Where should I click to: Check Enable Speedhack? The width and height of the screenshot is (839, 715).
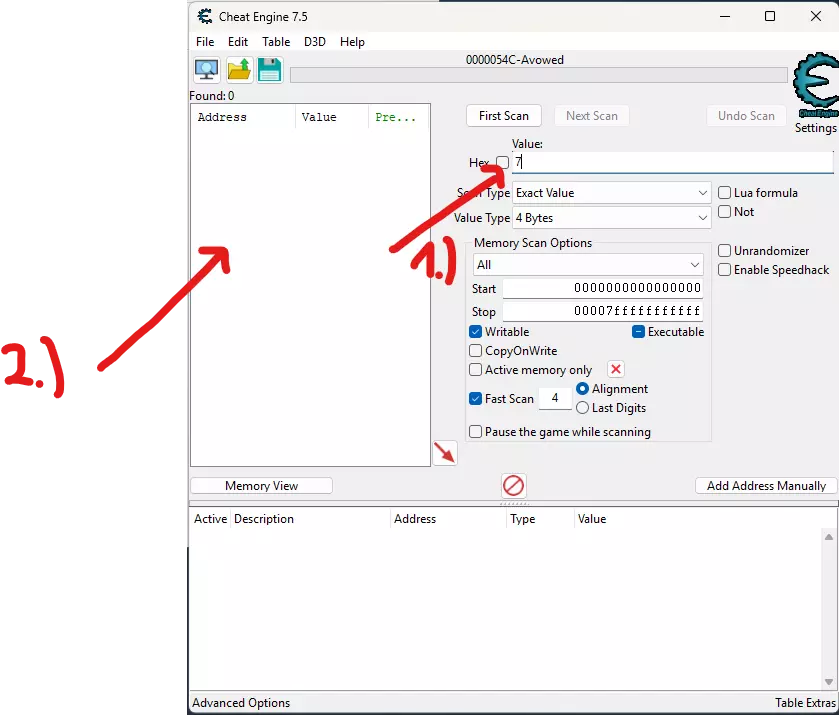click(x=724, y=270)
